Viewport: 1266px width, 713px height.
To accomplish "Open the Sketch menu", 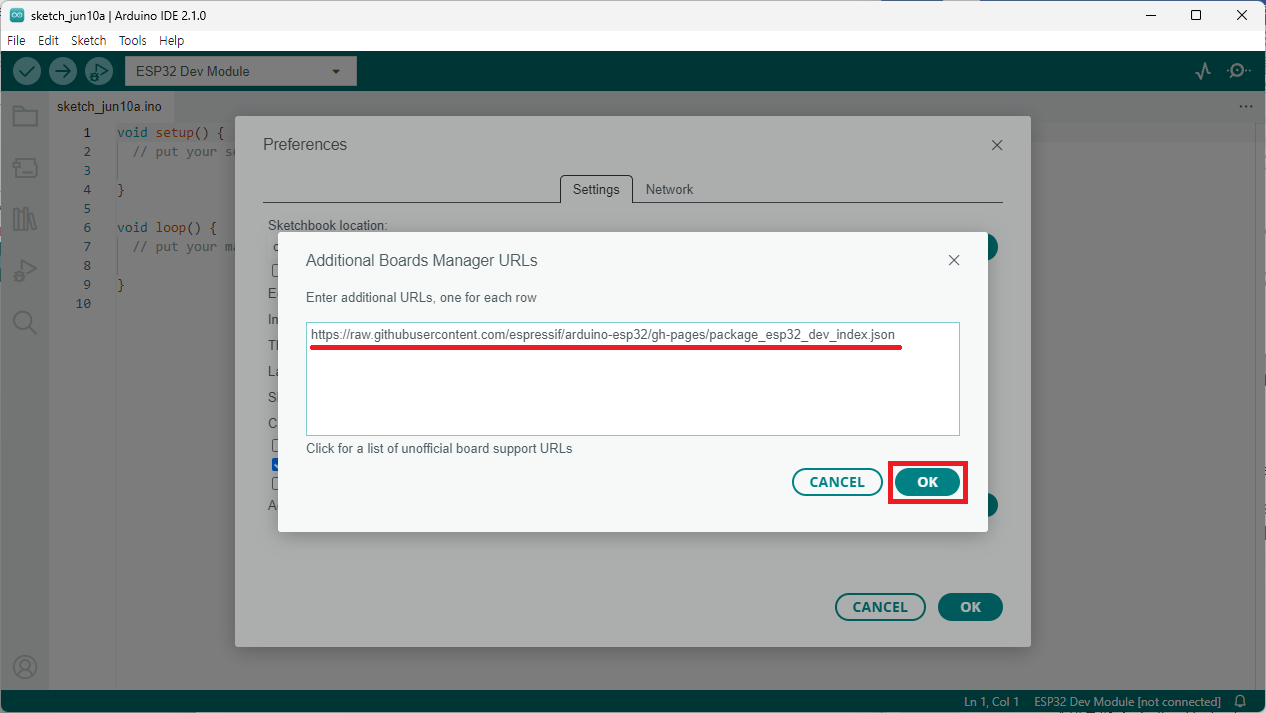I will pos(88,41).
